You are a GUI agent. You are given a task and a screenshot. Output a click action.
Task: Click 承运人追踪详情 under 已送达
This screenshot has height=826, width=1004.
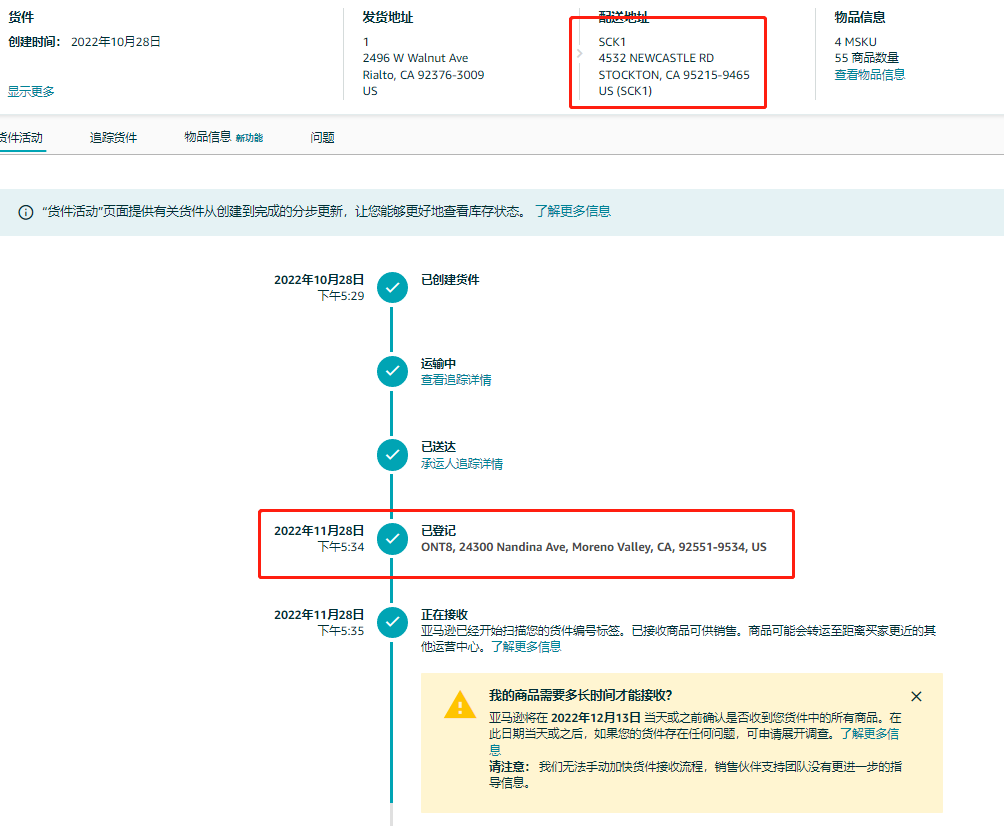(x=461, y=463)
